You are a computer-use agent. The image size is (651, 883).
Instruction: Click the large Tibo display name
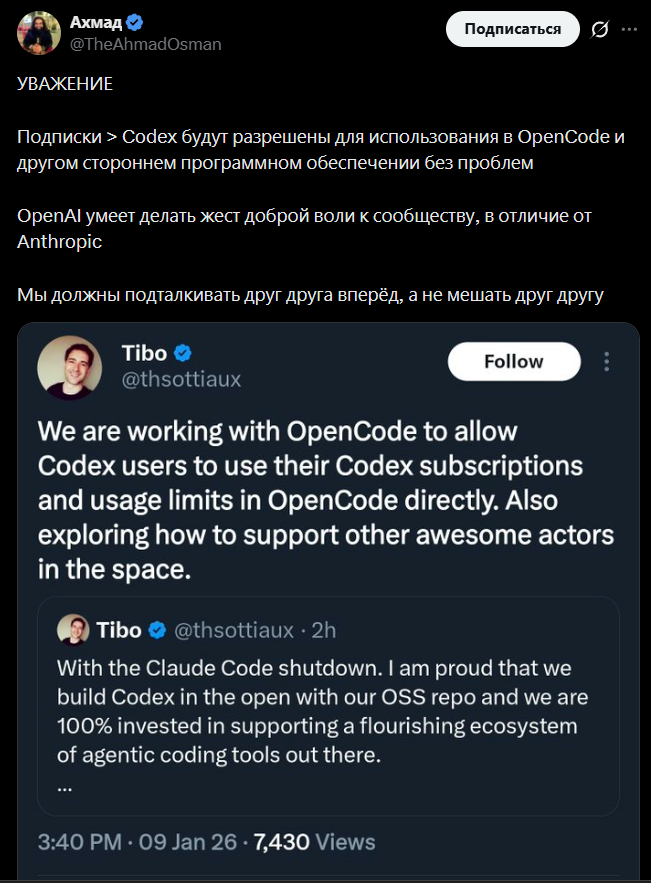pos(144,353)
